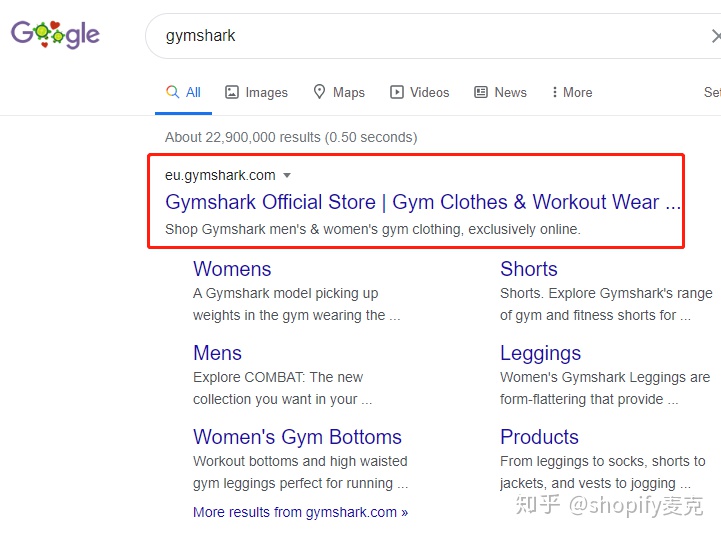Click the Images tab icon
Screen dimensions: 721x537
(232, 92)
